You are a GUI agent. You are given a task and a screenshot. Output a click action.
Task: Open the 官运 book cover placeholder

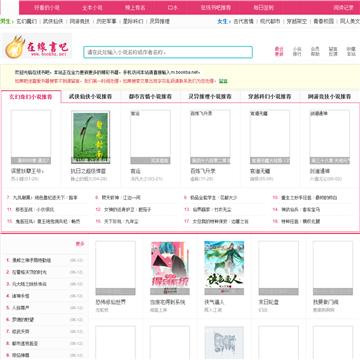click(x=150, y=137)
